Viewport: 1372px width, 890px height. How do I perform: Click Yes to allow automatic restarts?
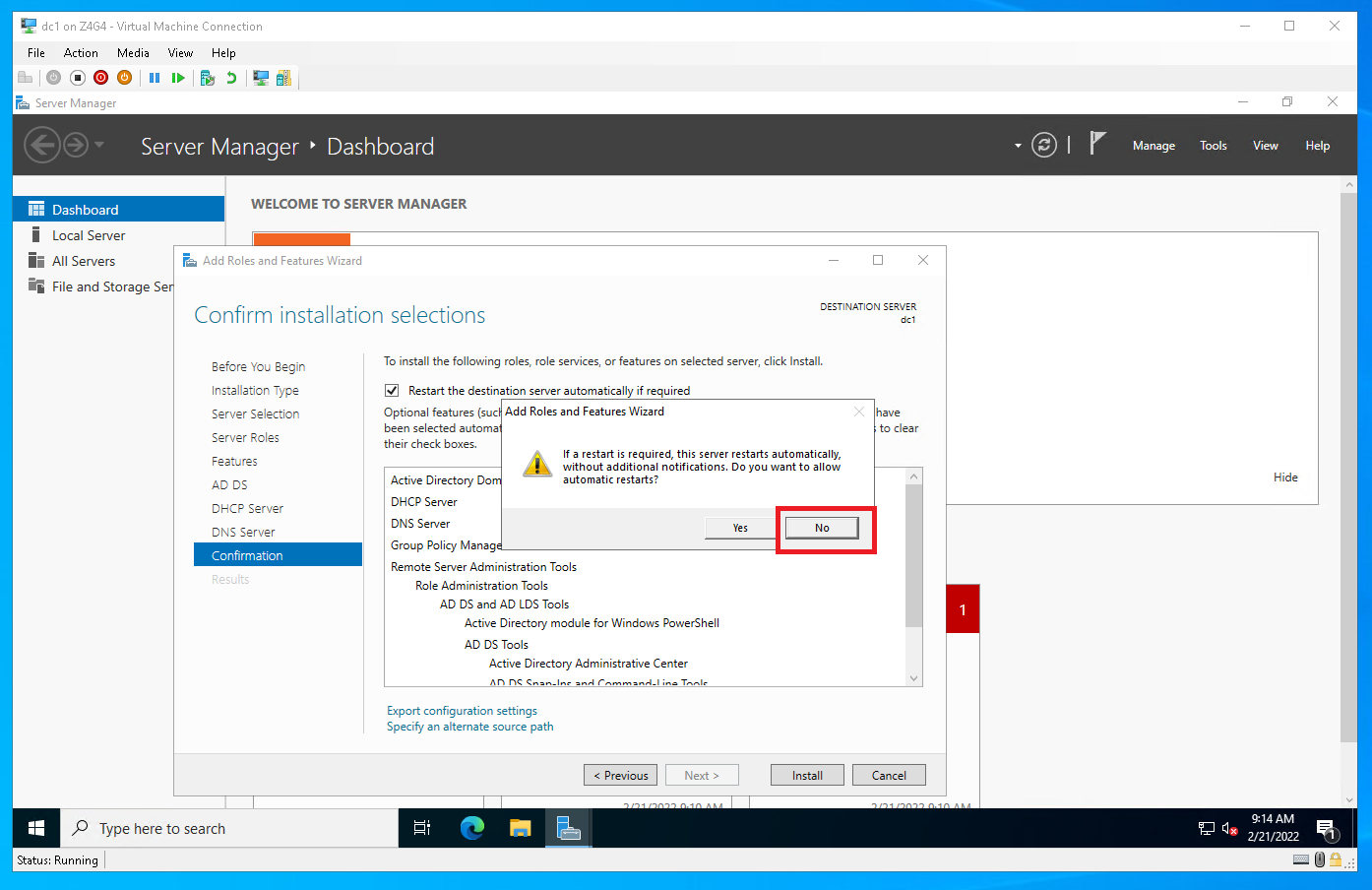tap(740, 528)
